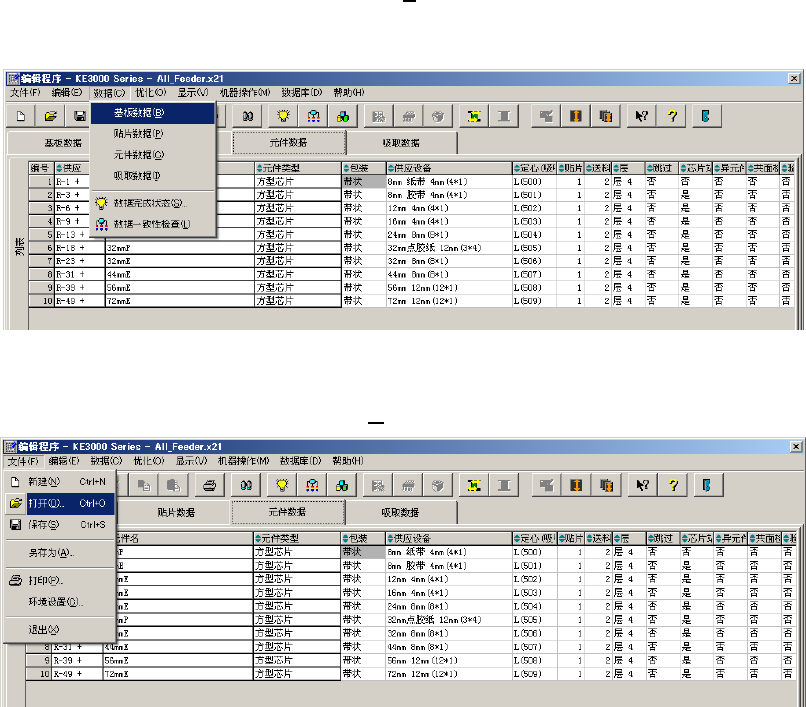
Task: Sort by 跳过 column header in 文件-menu window
Action: (x=663, y=539)
